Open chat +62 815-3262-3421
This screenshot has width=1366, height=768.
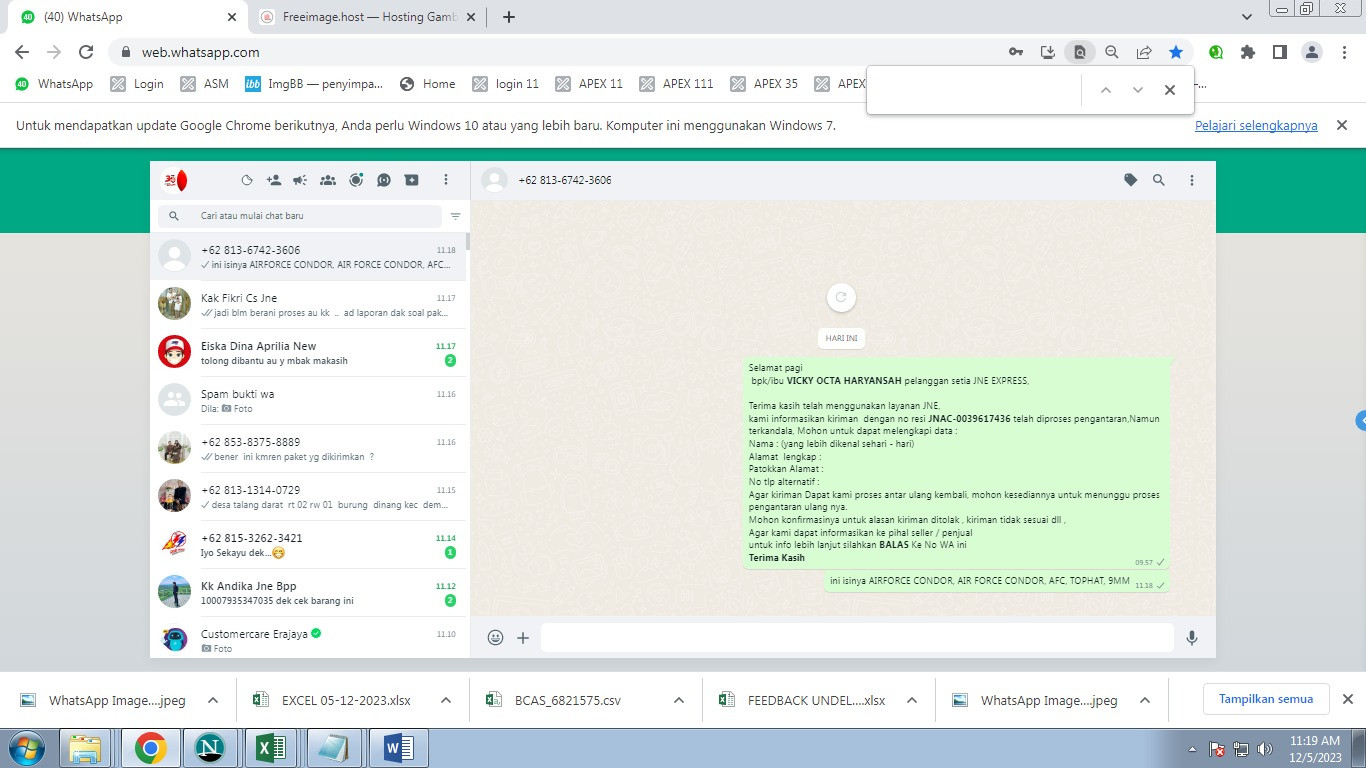(x=309, y=545)
